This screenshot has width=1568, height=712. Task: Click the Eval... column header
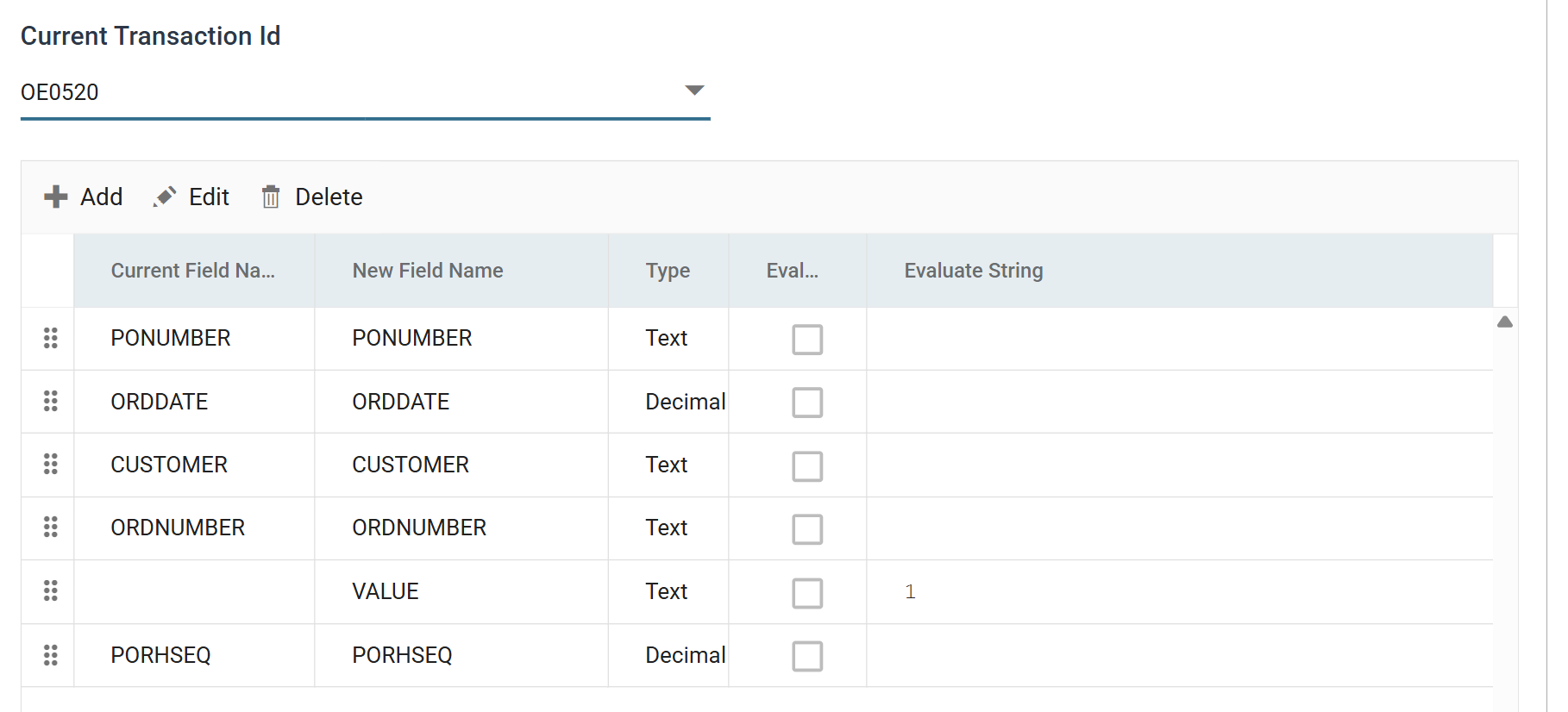(x=798, y=271)
